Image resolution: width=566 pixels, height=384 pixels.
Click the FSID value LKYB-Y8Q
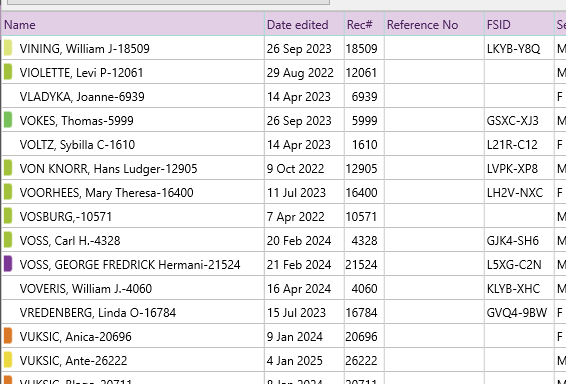click(x=513, y=49)
